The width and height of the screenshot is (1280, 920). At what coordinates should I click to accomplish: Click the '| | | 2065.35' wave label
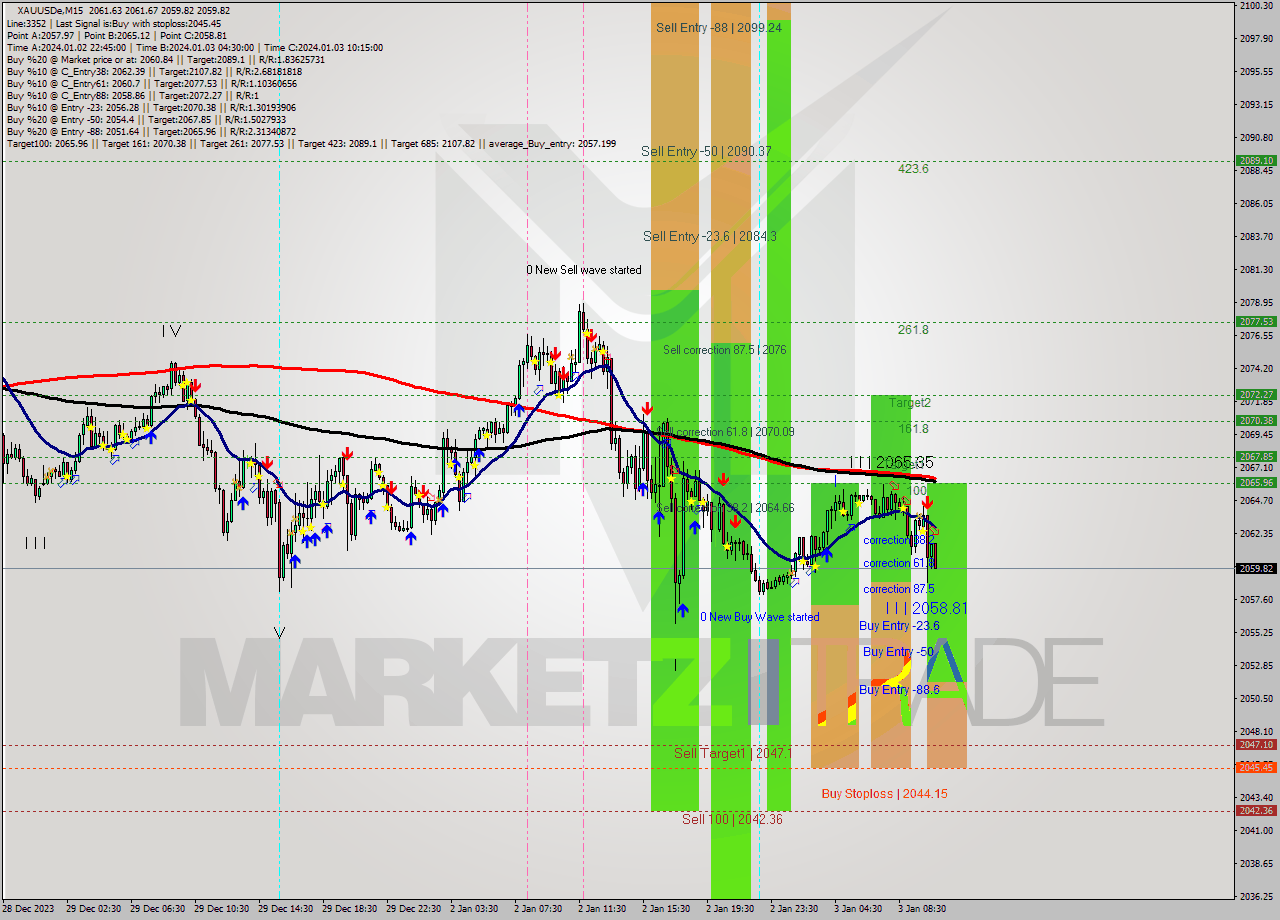point(891,463)
